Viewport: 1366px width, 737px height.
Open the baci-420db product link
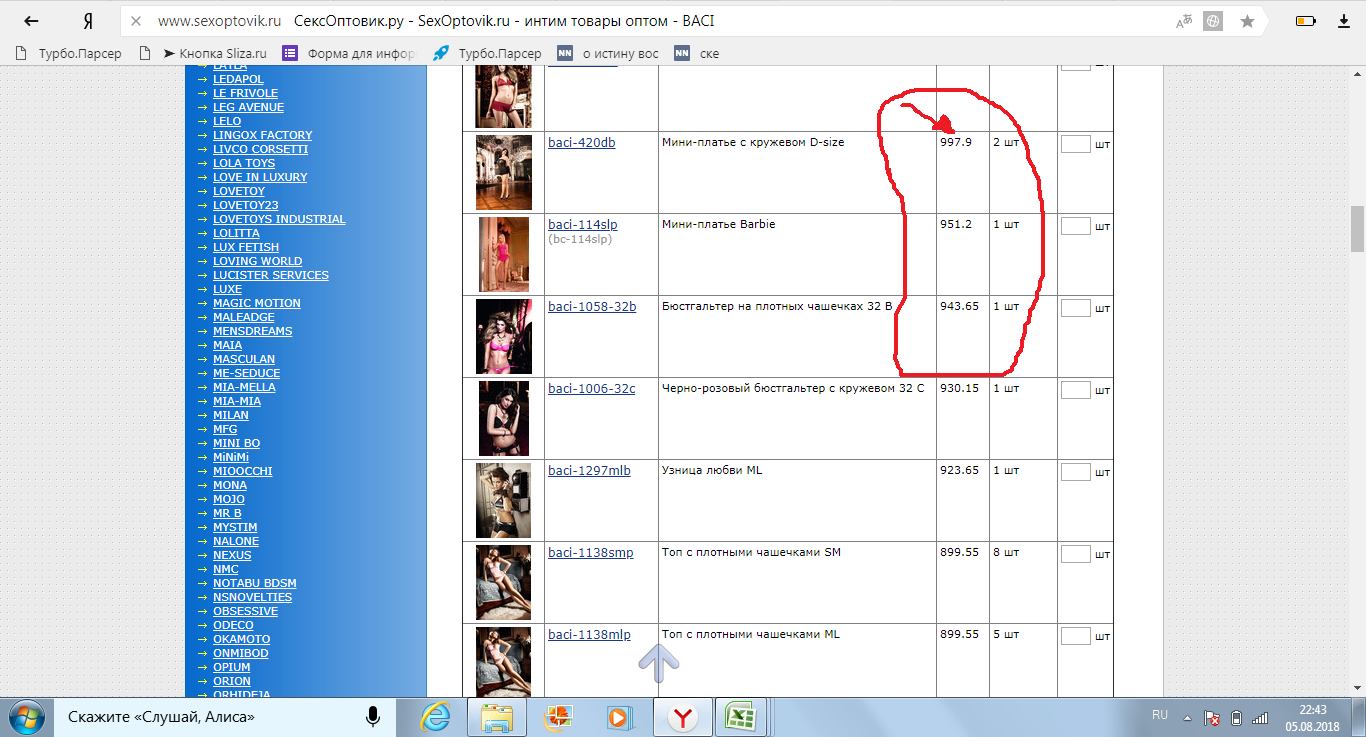click(582, 142)
